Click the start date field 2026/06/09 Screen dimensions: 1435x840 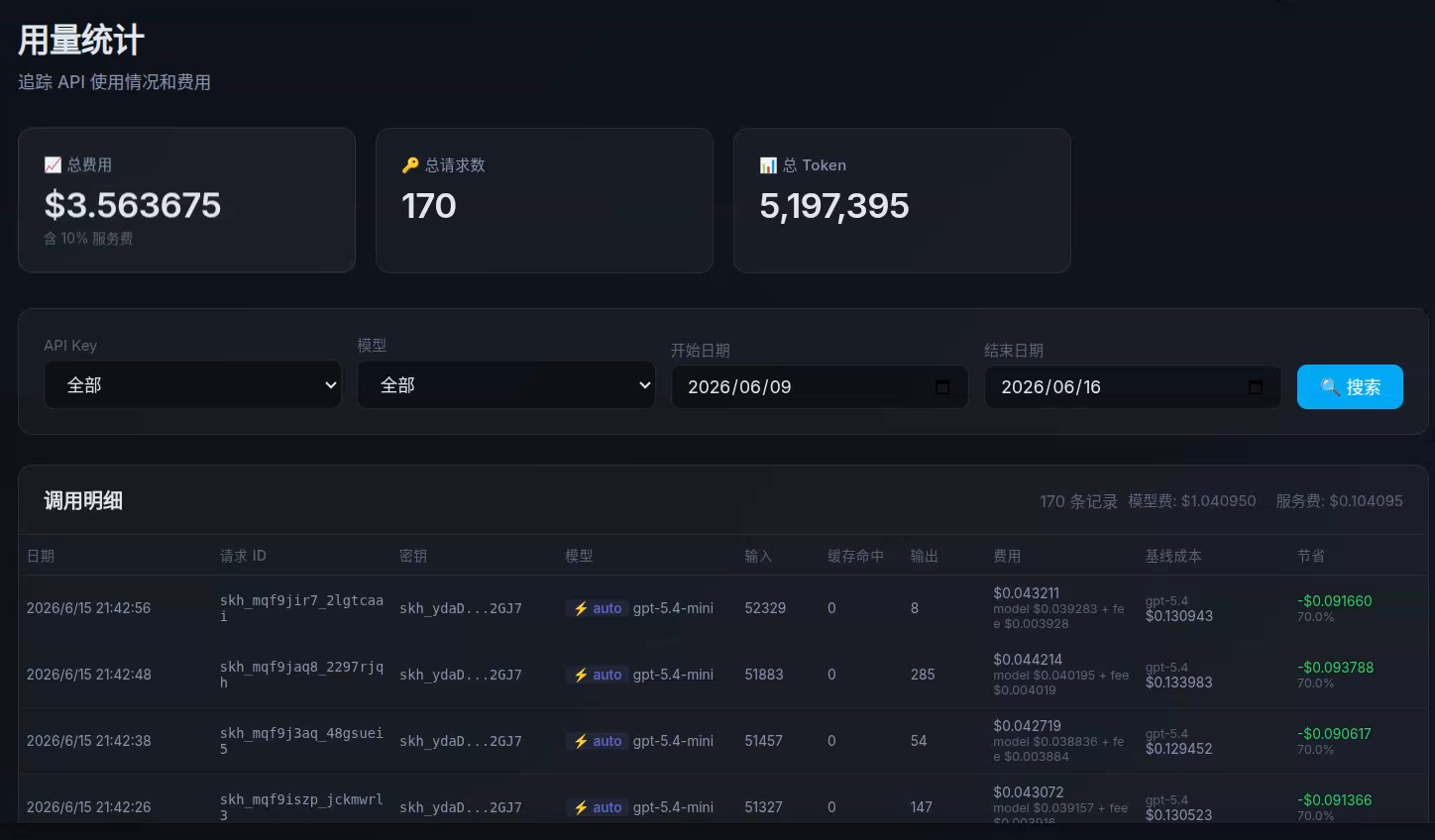820,387
